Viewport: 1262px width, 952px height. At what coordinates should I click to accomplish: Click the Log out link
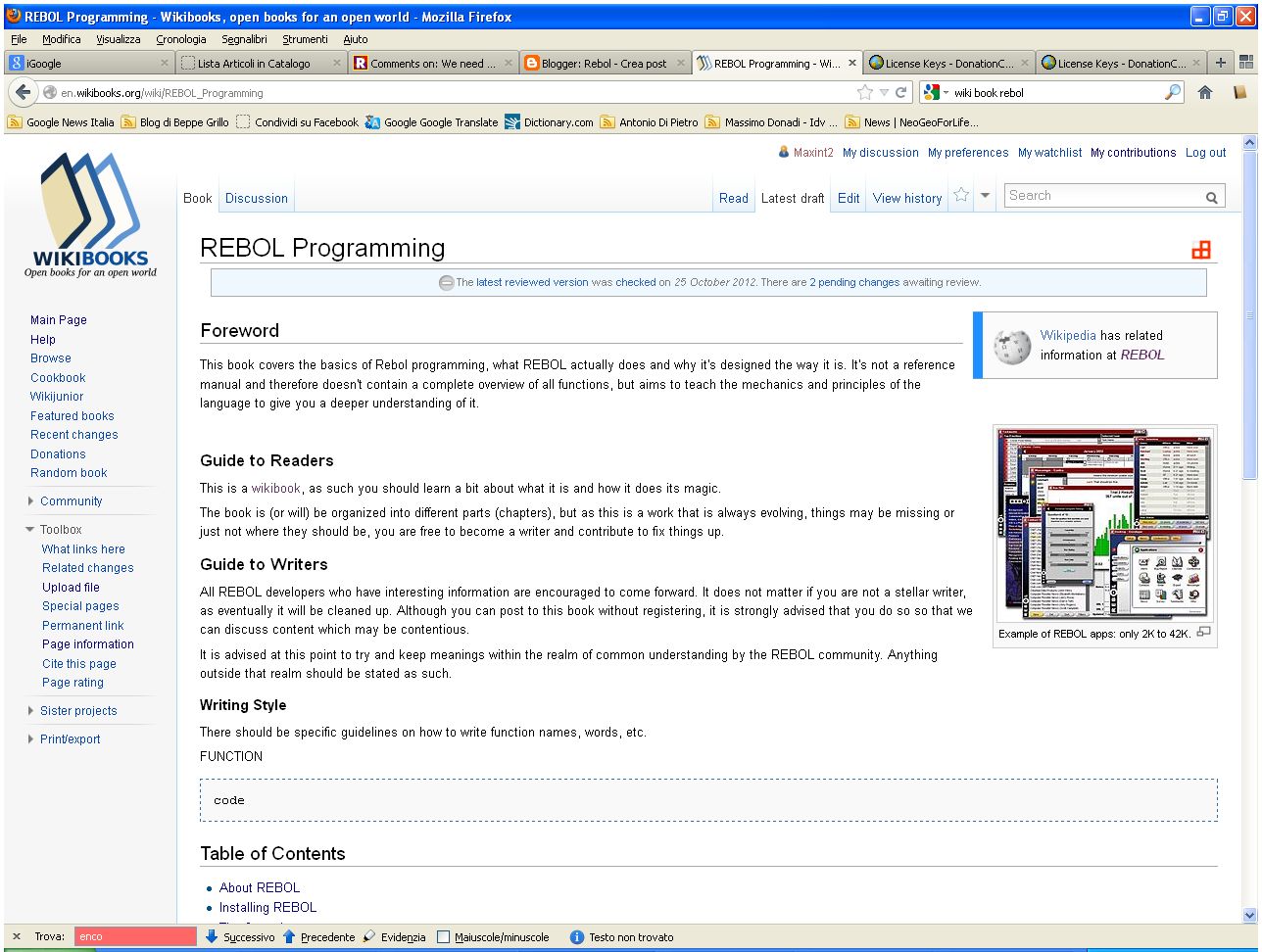pos(1205,153)
